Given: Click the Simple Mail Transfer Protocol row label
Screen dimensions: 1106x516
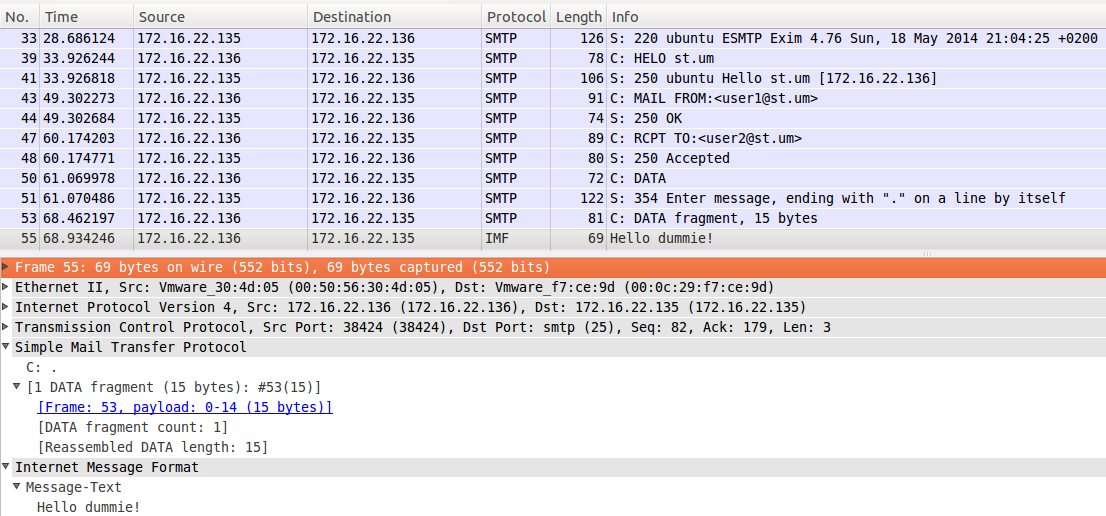Looking at the screenshot, I should [131, 347].
